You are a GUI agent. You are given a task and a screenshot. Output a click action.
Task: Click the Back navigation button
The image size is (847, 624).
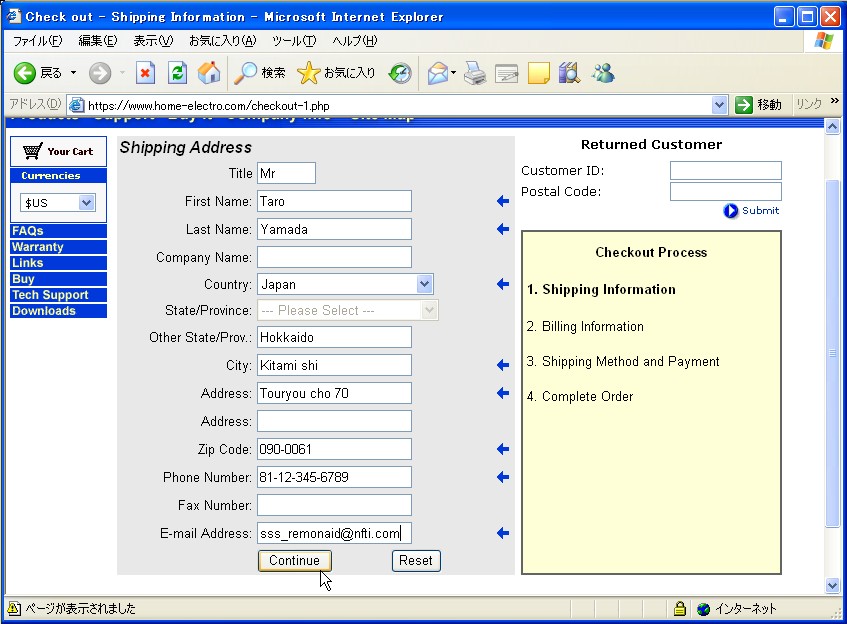pos(37,73)
